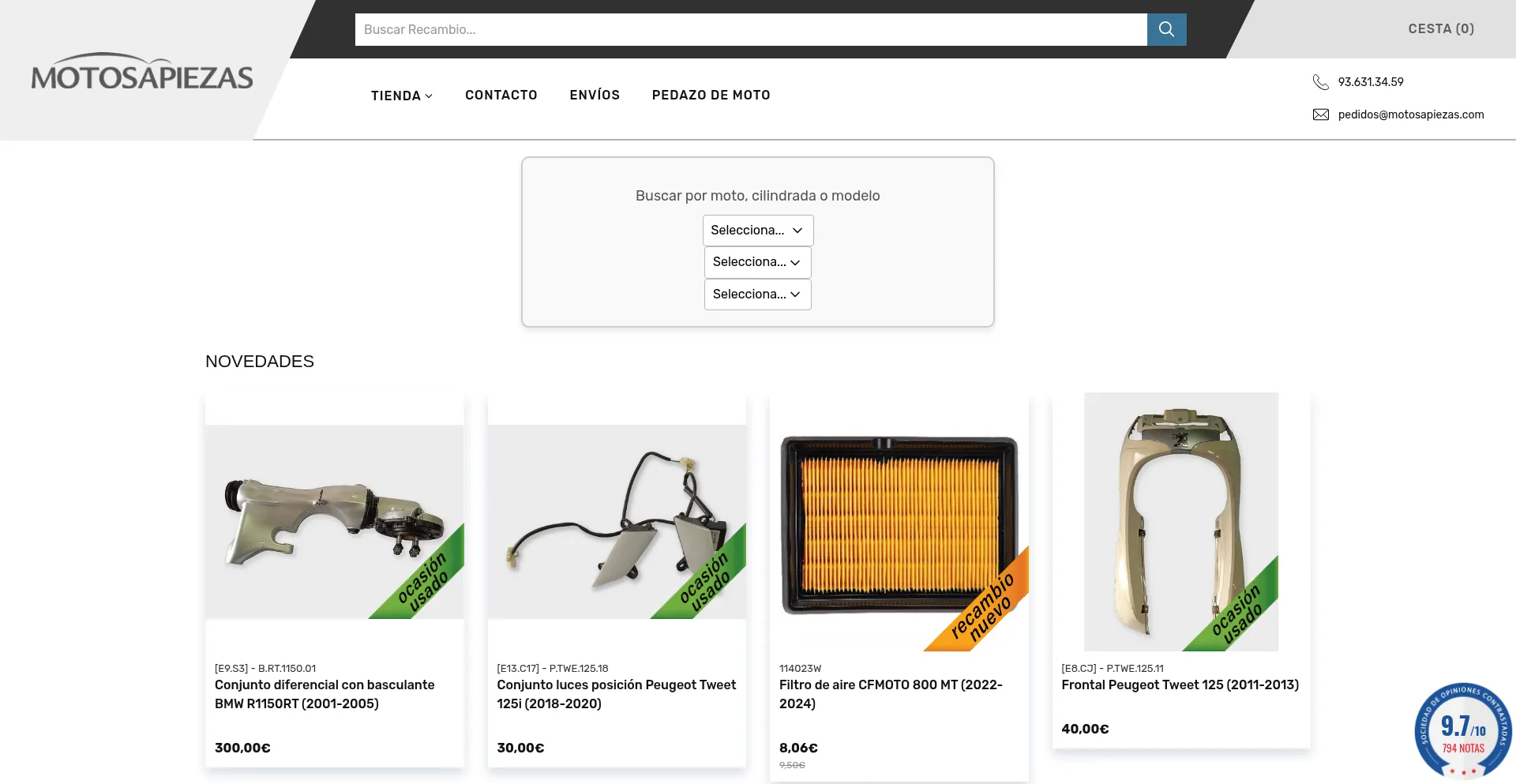The width and height of the screenshot is (1516, 784).
Task: Open the PEDAZO DE MOTO page
Action: 711,95
